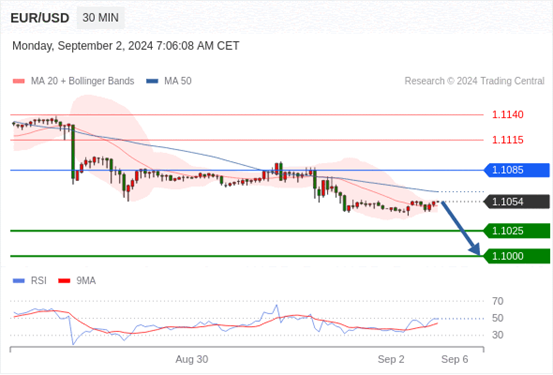553x375 pixels.
Task: Click the date and time heading
Action: (x=126, y=46)
